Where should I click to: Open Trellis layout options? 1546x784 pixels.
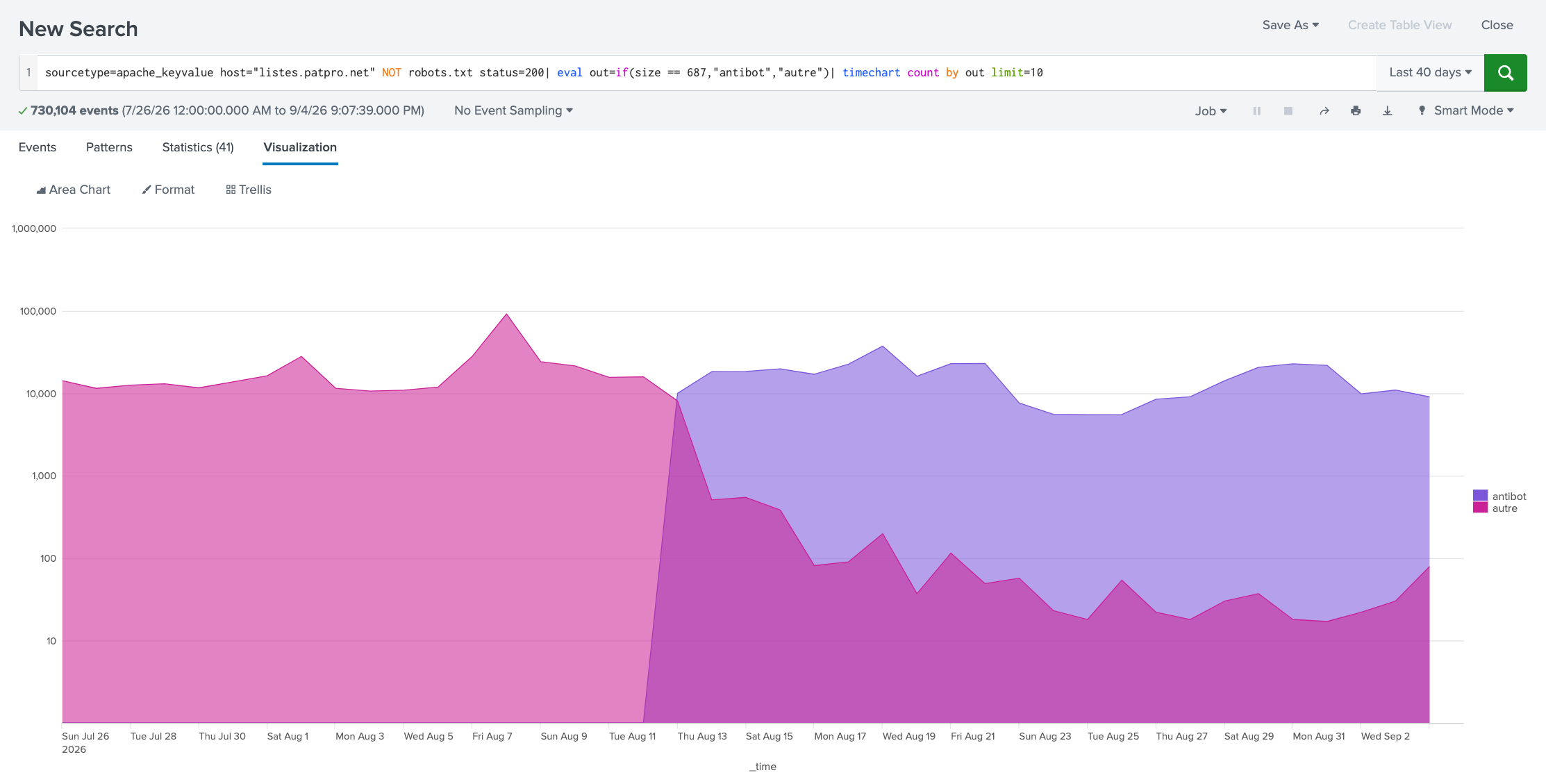249,190
